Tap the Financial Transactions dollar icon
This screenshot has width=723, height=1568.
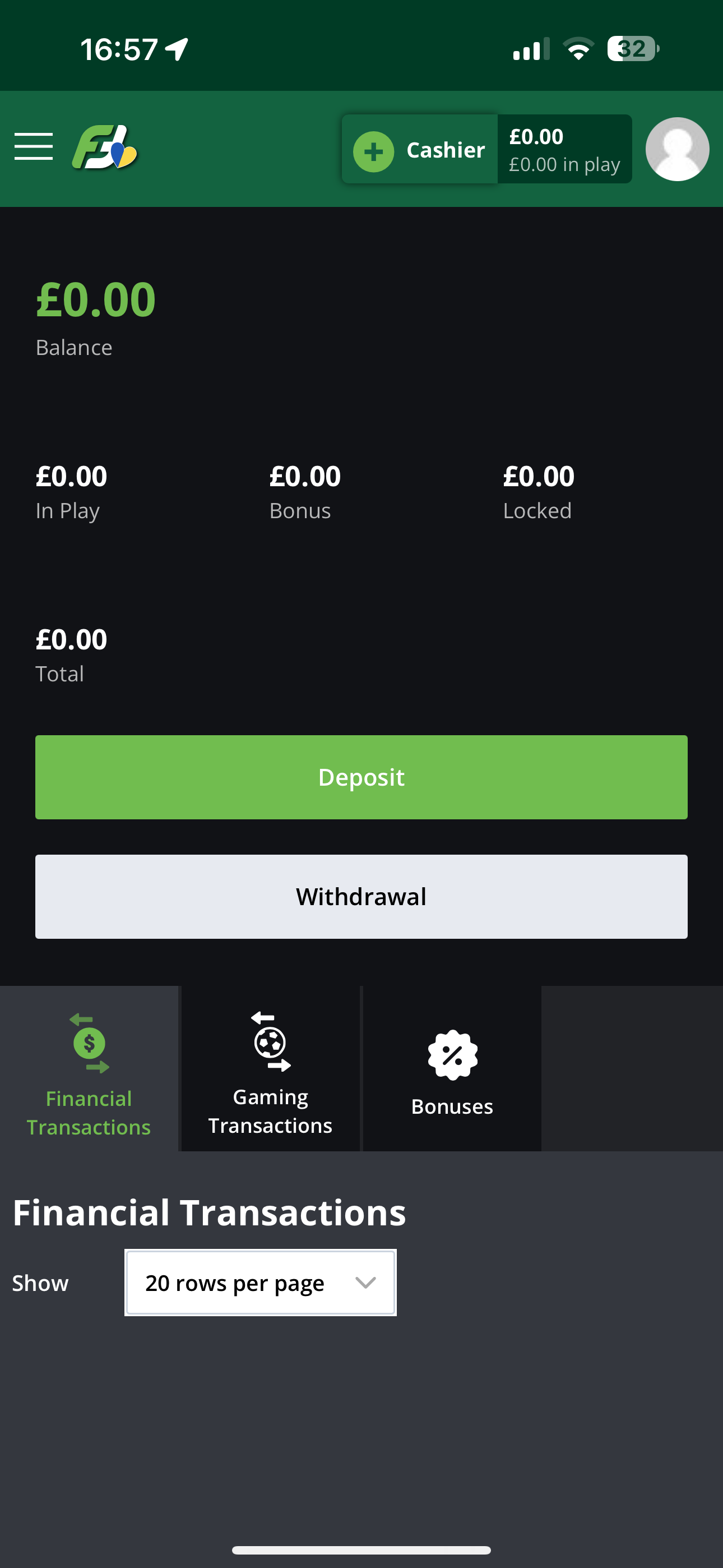89,1043
